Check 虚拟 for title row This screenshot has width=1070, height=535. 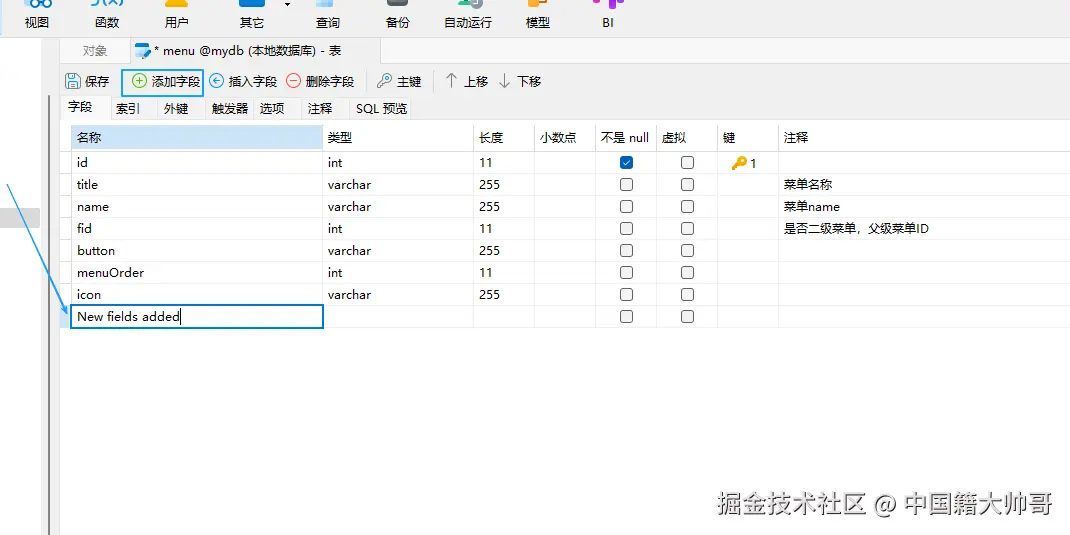click(x=687, y=185)
